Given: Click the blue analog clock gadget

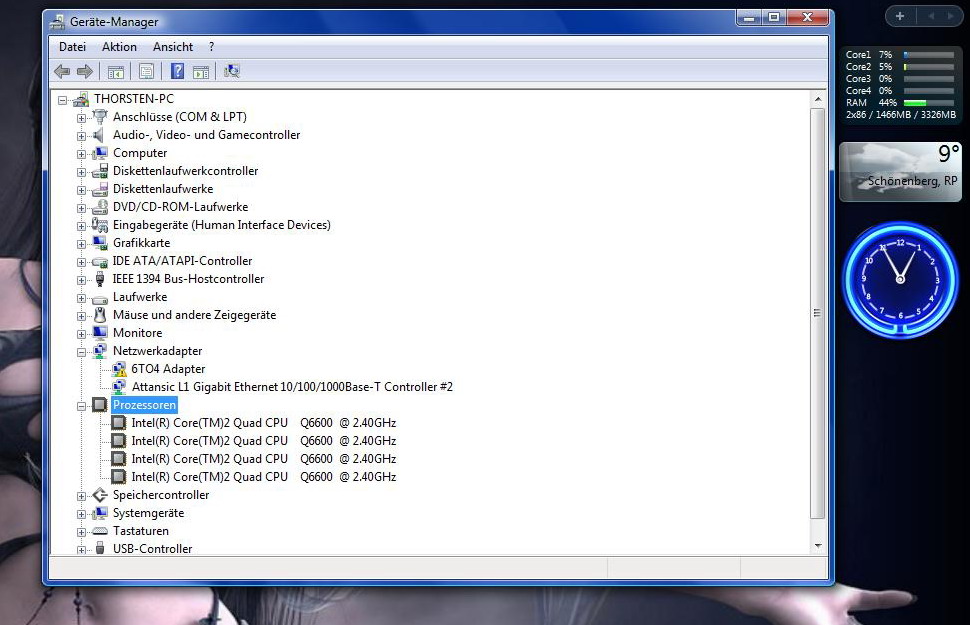Looking at the screenshot, I should tap(900, 280).
